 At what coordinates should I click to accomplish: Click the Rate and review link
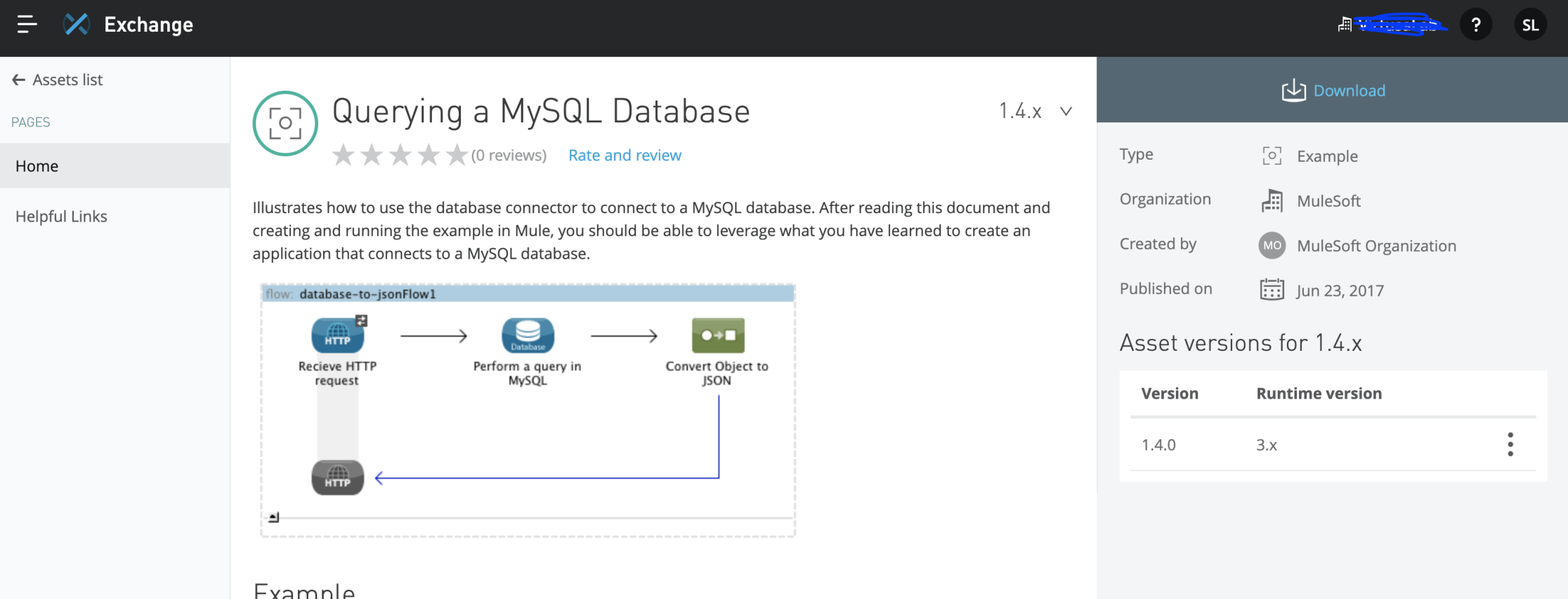pyautogui.click(x=625, y=155)
